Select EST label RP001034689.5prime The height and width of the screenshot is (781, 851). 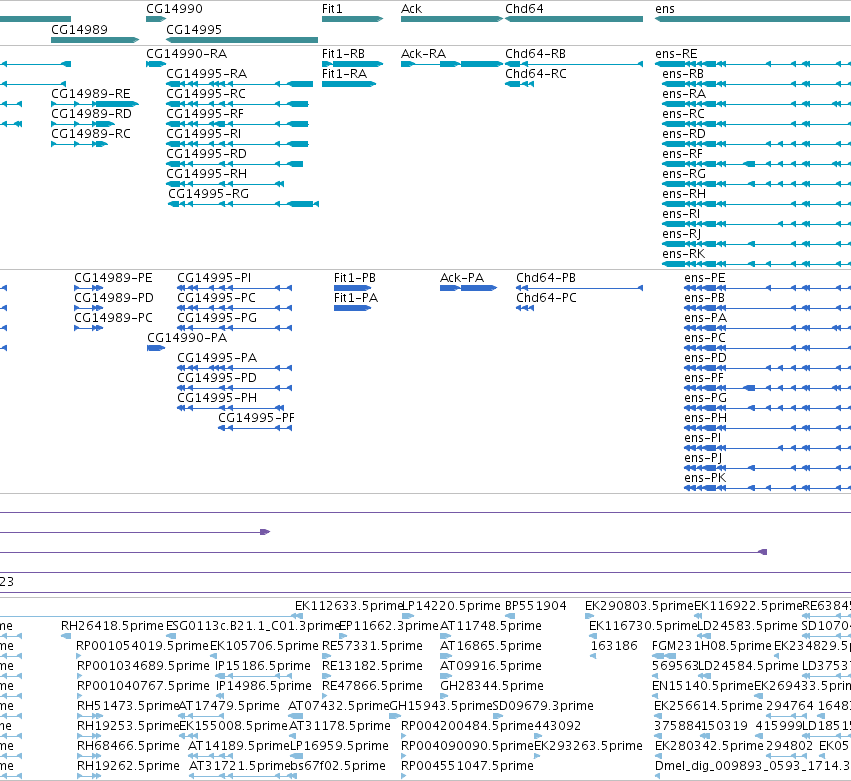(143, 666)
